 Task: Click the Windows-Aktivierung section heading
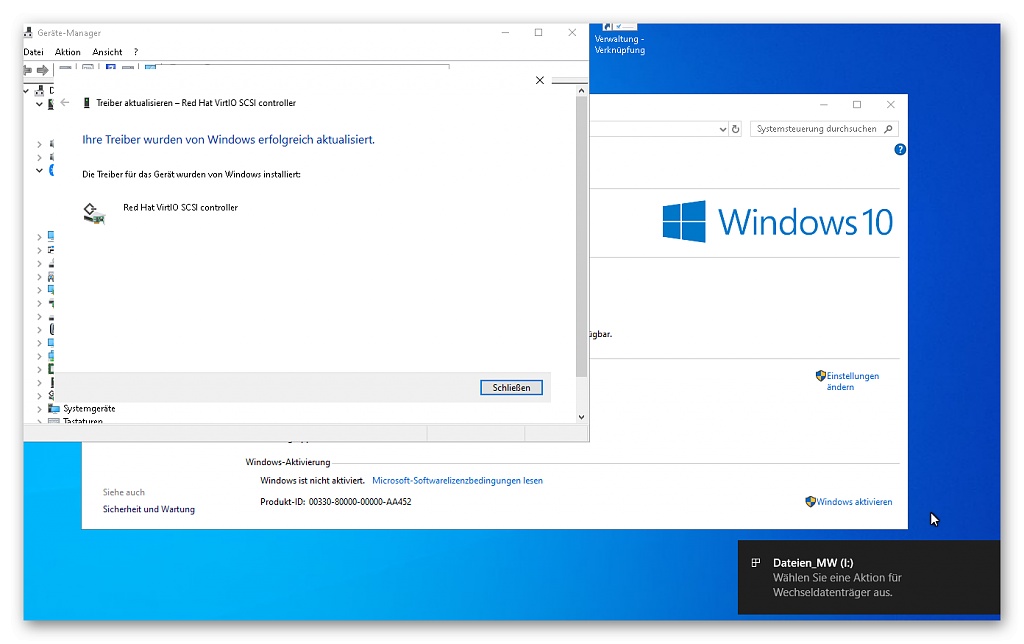pos(288,462)
